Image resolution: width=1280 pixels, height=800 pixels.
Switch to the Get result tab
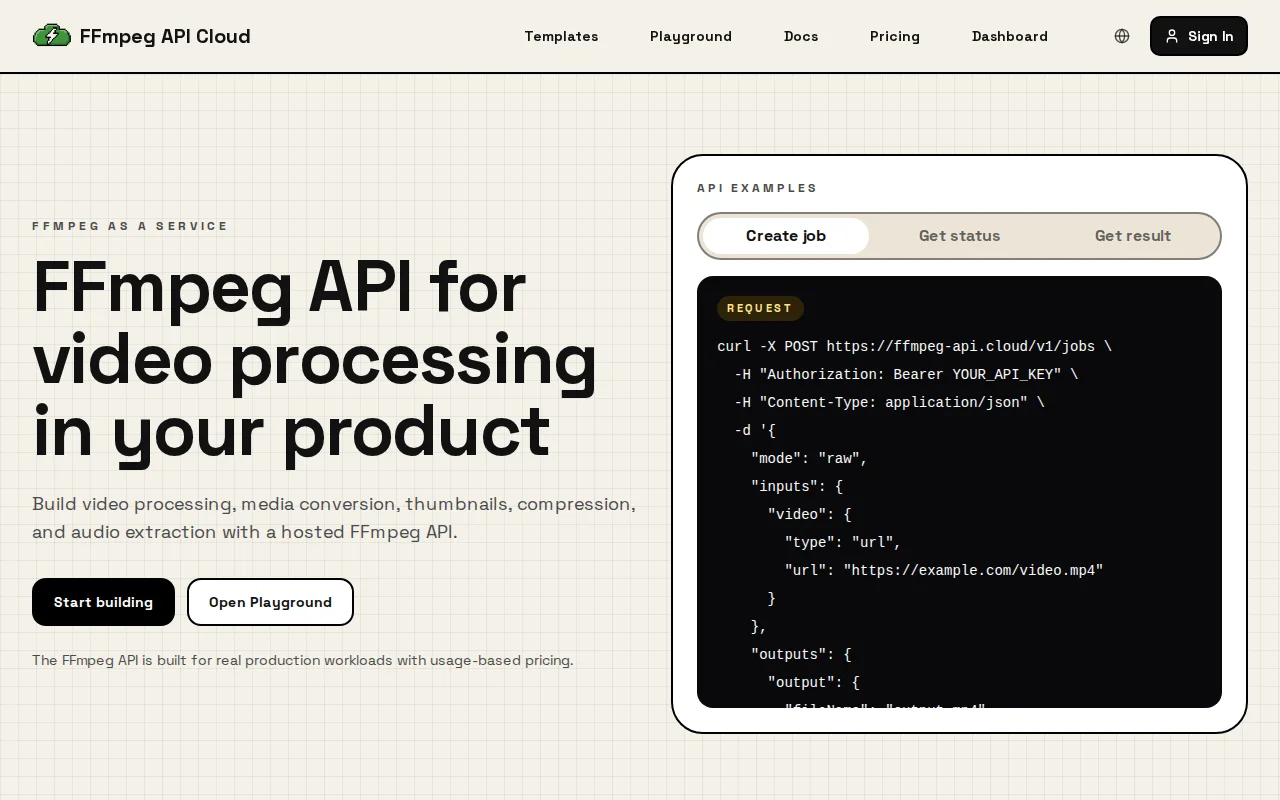(x=1132, y=236)
